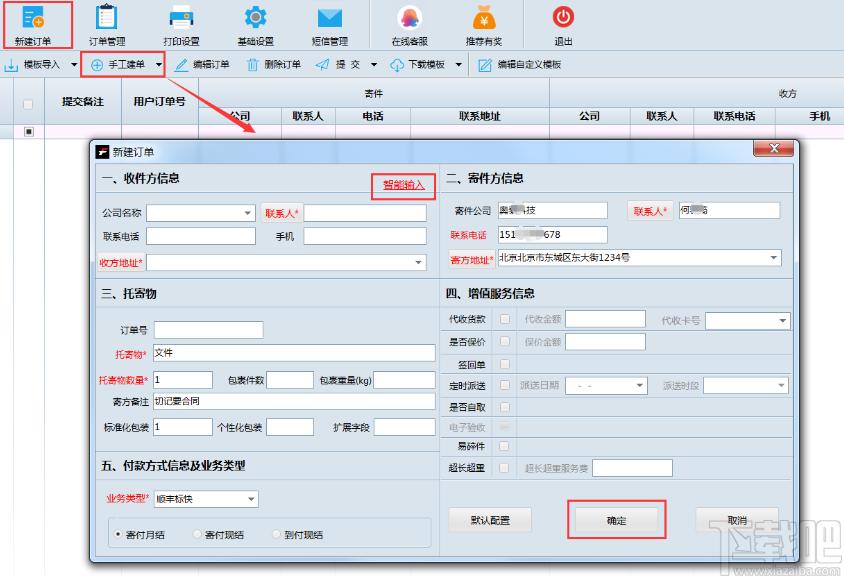Viewport: 844px width, 576px height.
Task: Select the 寄付现结 radio button
Action: [197, 535]
